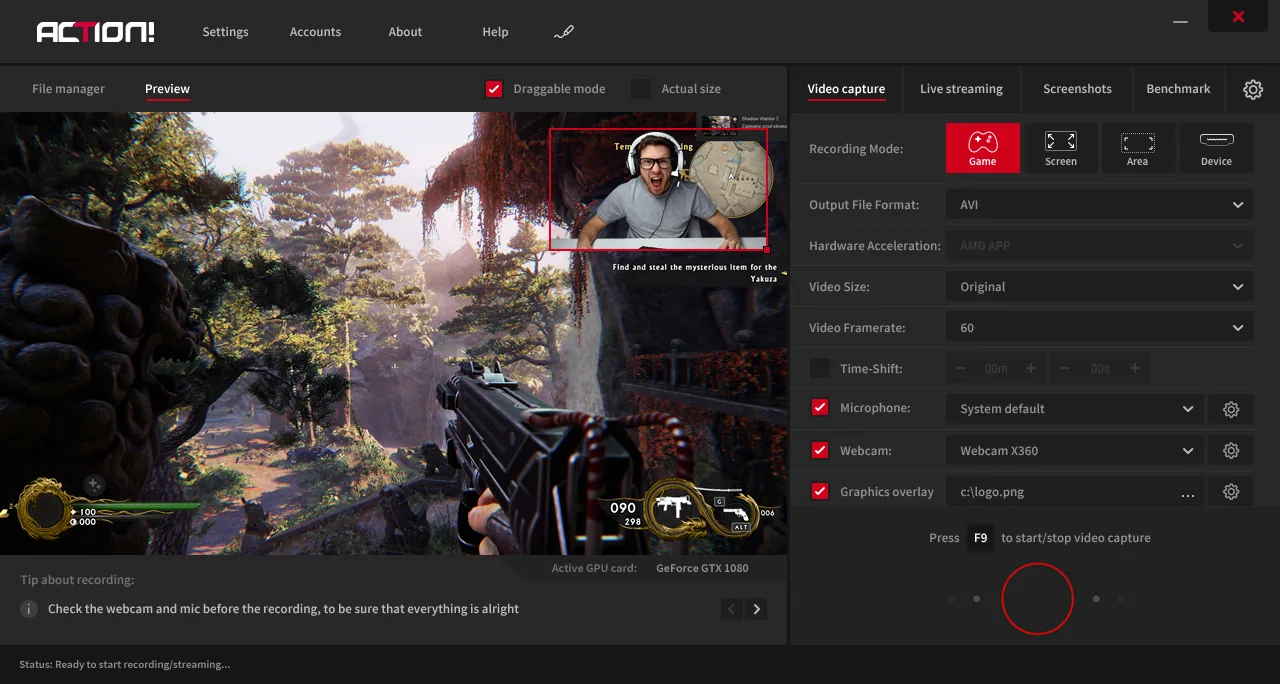Open Output File Format AVI dropdown
Screen dimensions: 1280x684
click(x=1100, y=205)
